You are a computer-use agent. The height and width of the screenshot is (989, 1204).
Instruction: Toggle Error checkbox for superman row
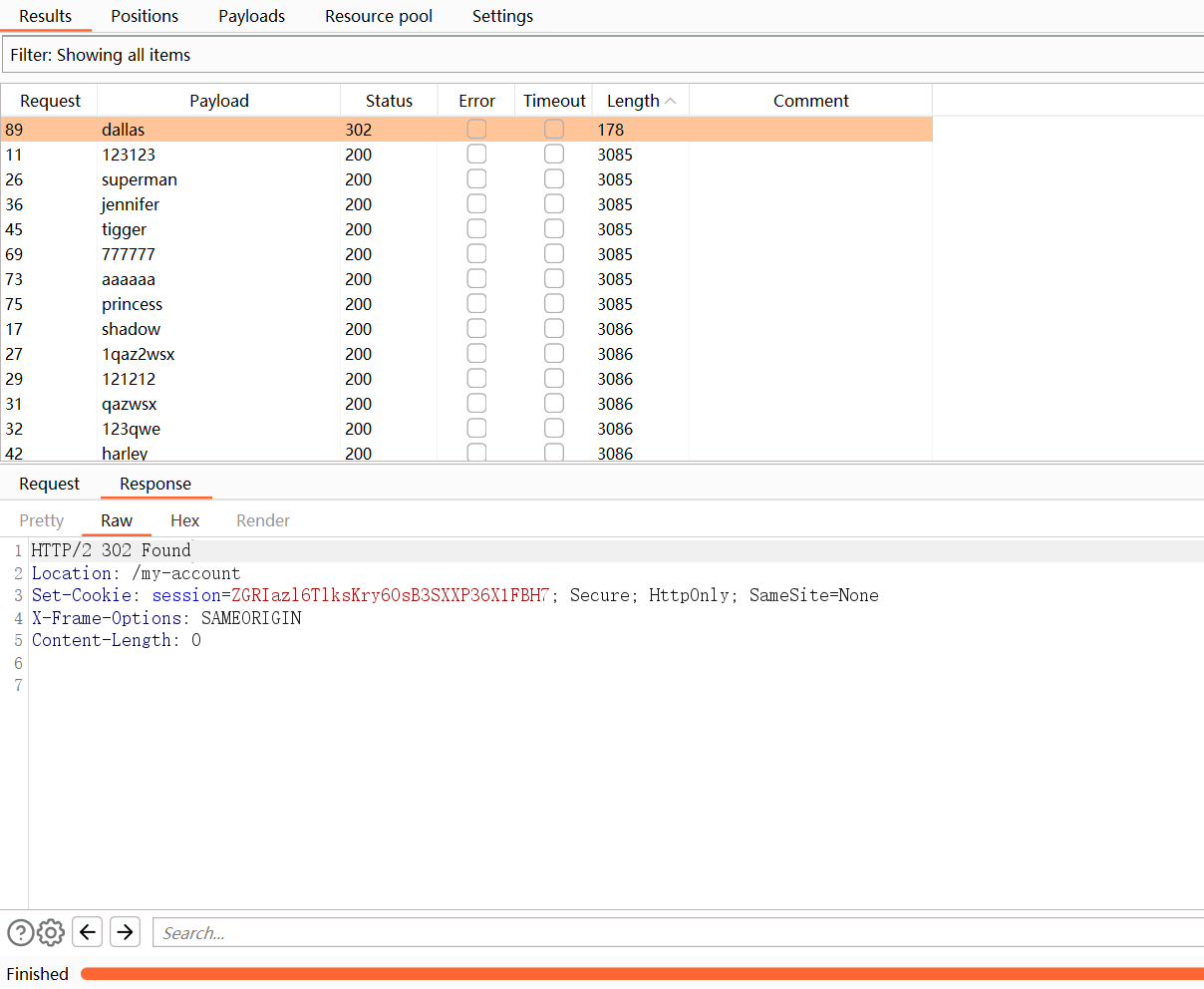pyautogui.click(x=476, y=179)
